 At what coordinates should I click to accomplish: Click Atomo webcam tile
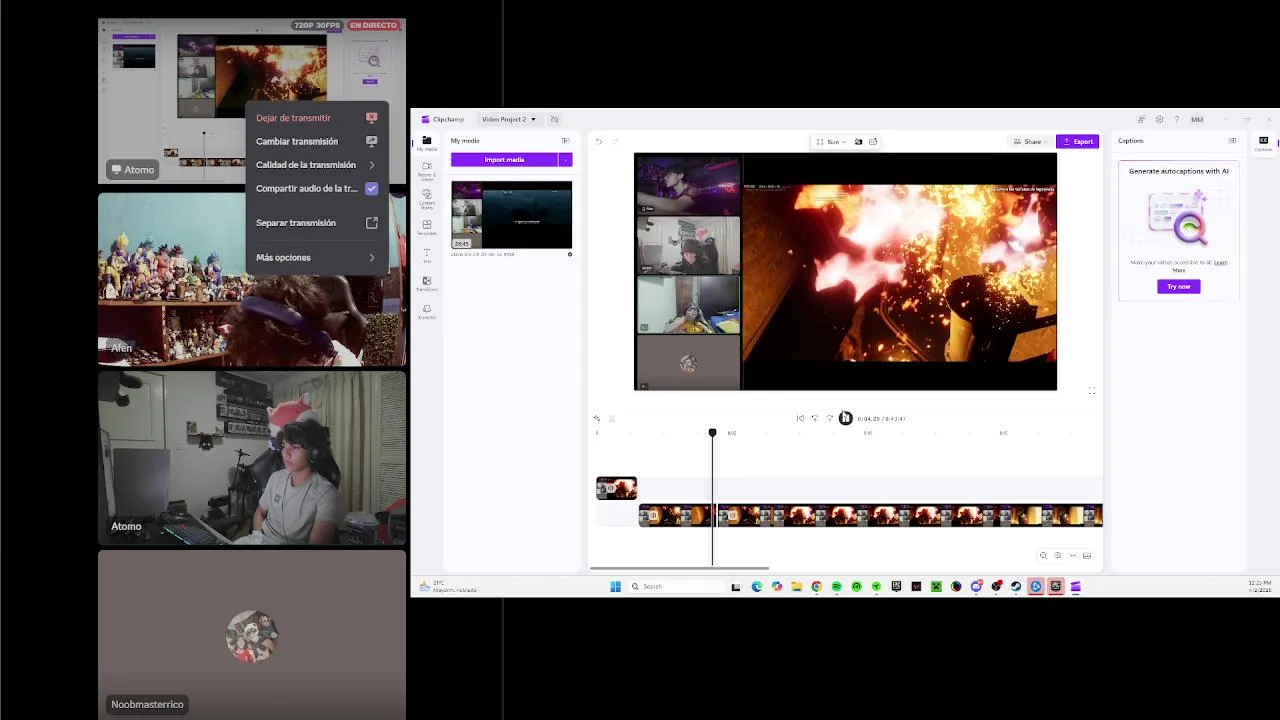[x=252, y=458]
